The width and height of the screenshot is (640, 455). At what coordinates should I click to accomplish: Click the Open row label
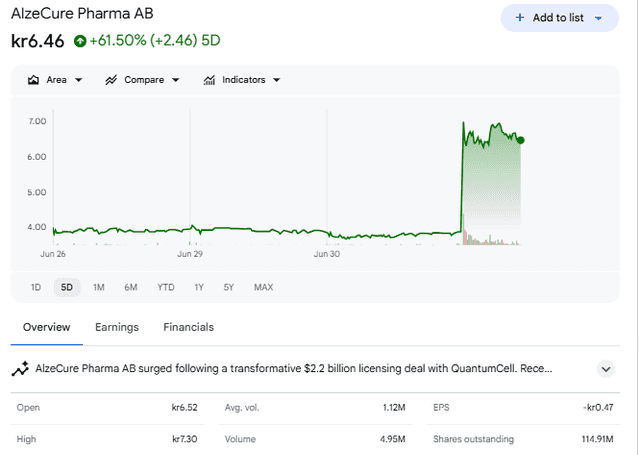coord(28,407)
